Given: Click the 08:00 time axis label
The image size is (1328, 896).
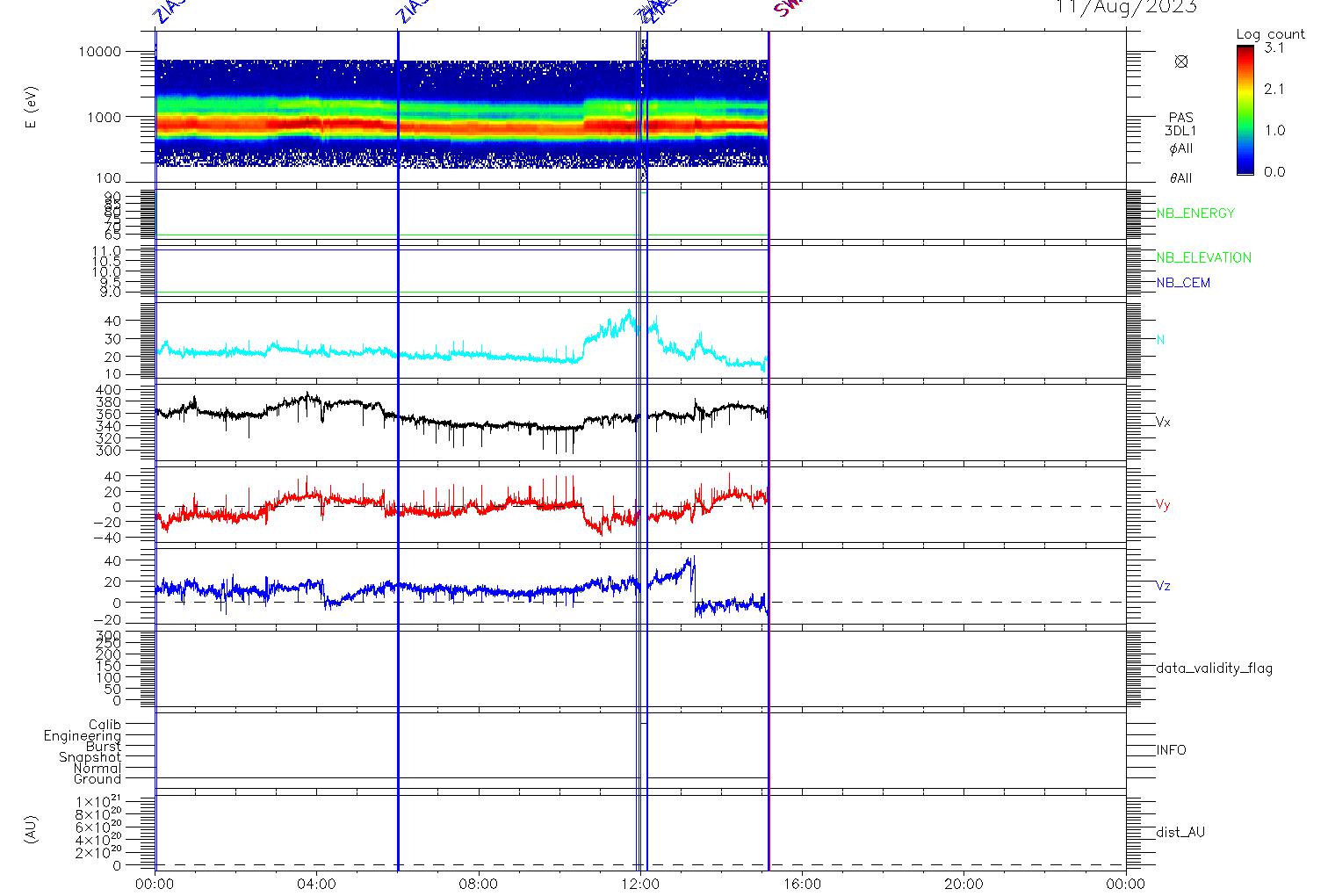Looking at the screenshot, I should pyautogui.click(x=479, y=884).
